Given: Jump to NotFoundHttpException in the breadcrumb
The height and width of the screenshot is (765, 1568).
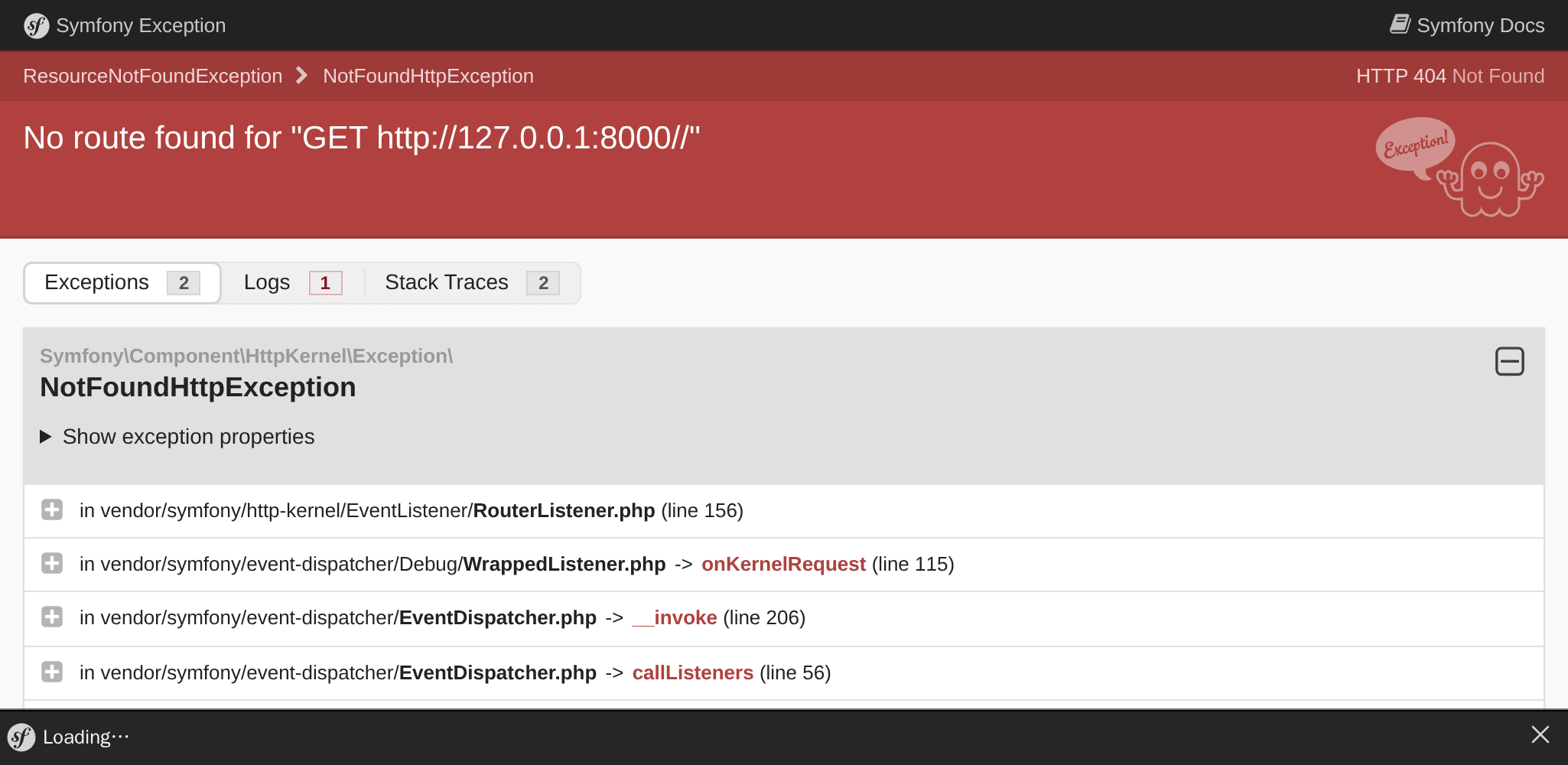Looking at the screenshot, I should pos(428,76).
